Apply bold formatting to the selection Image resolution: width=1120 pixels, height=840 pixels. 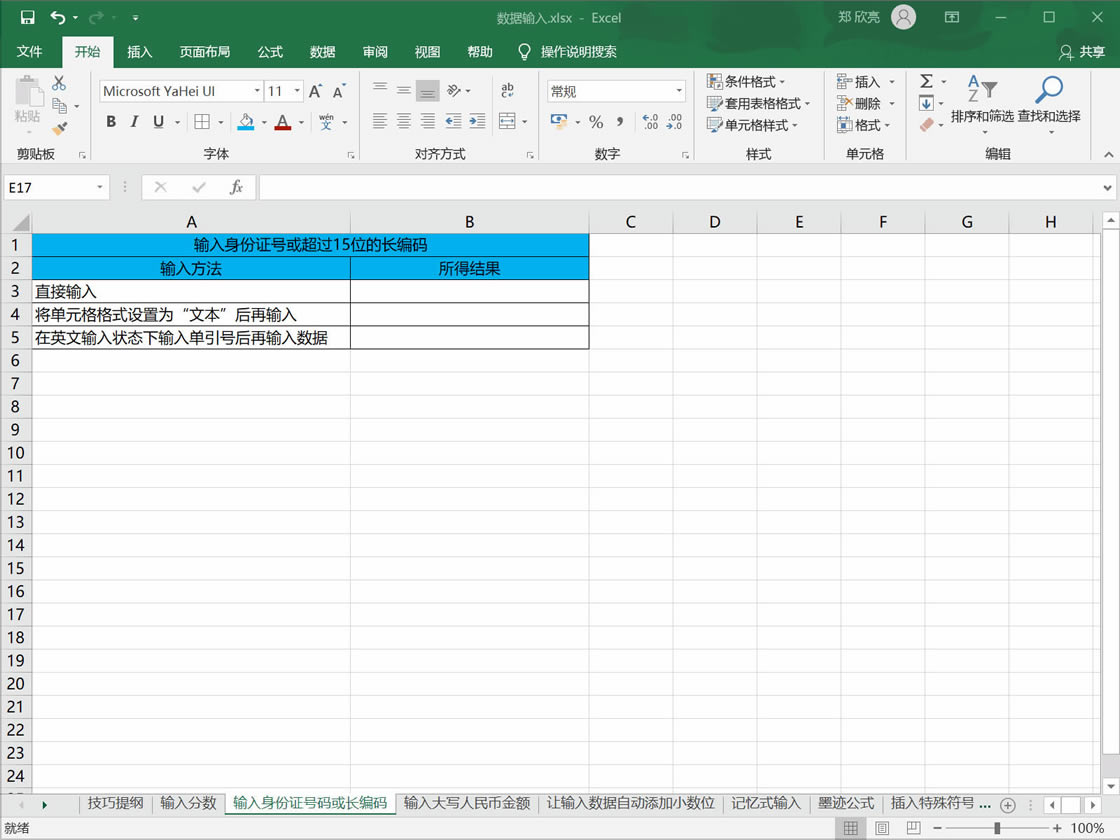point(111,122)
